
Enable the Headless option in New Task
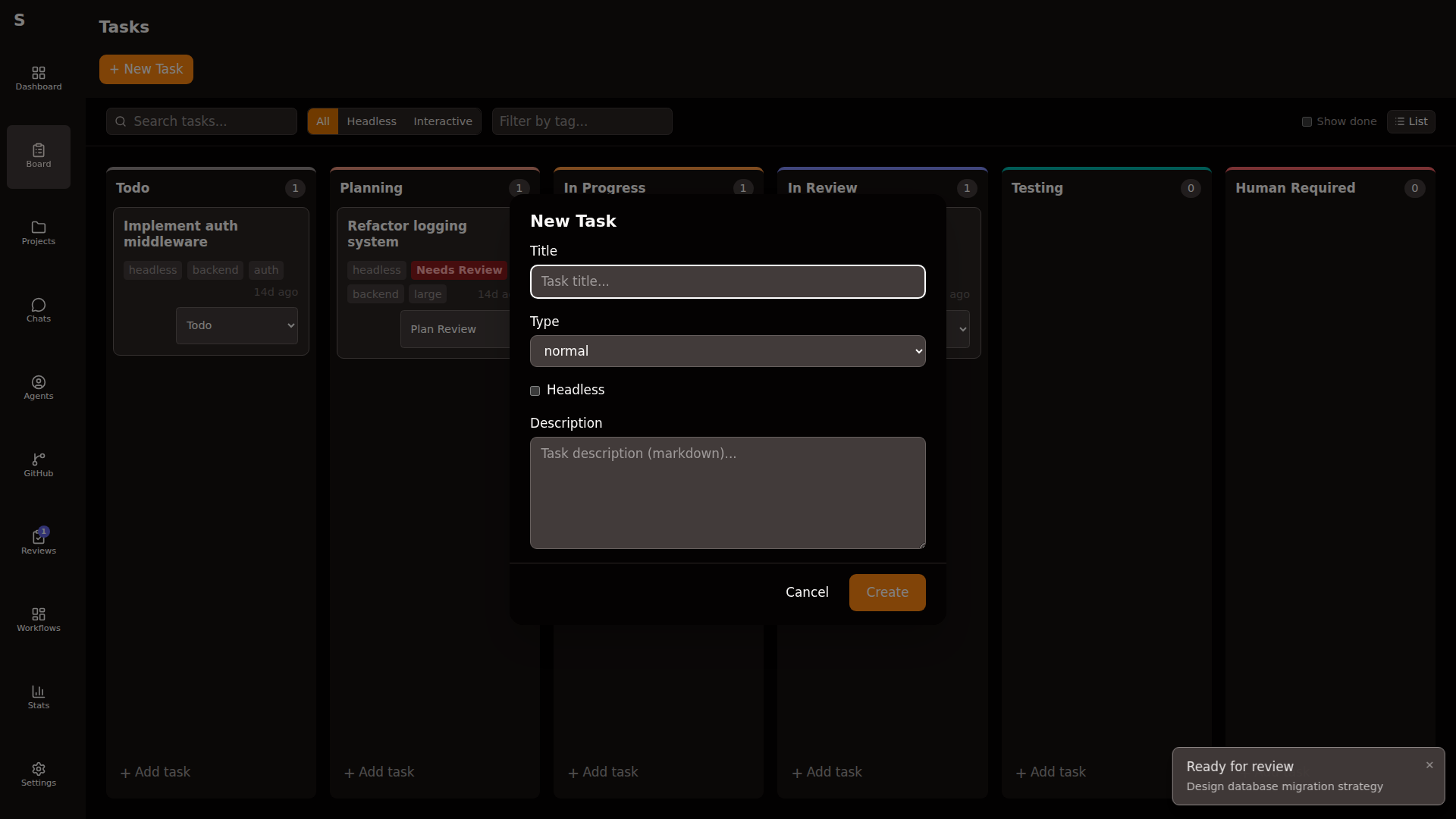pyautogui.click(x=535, y=391)
